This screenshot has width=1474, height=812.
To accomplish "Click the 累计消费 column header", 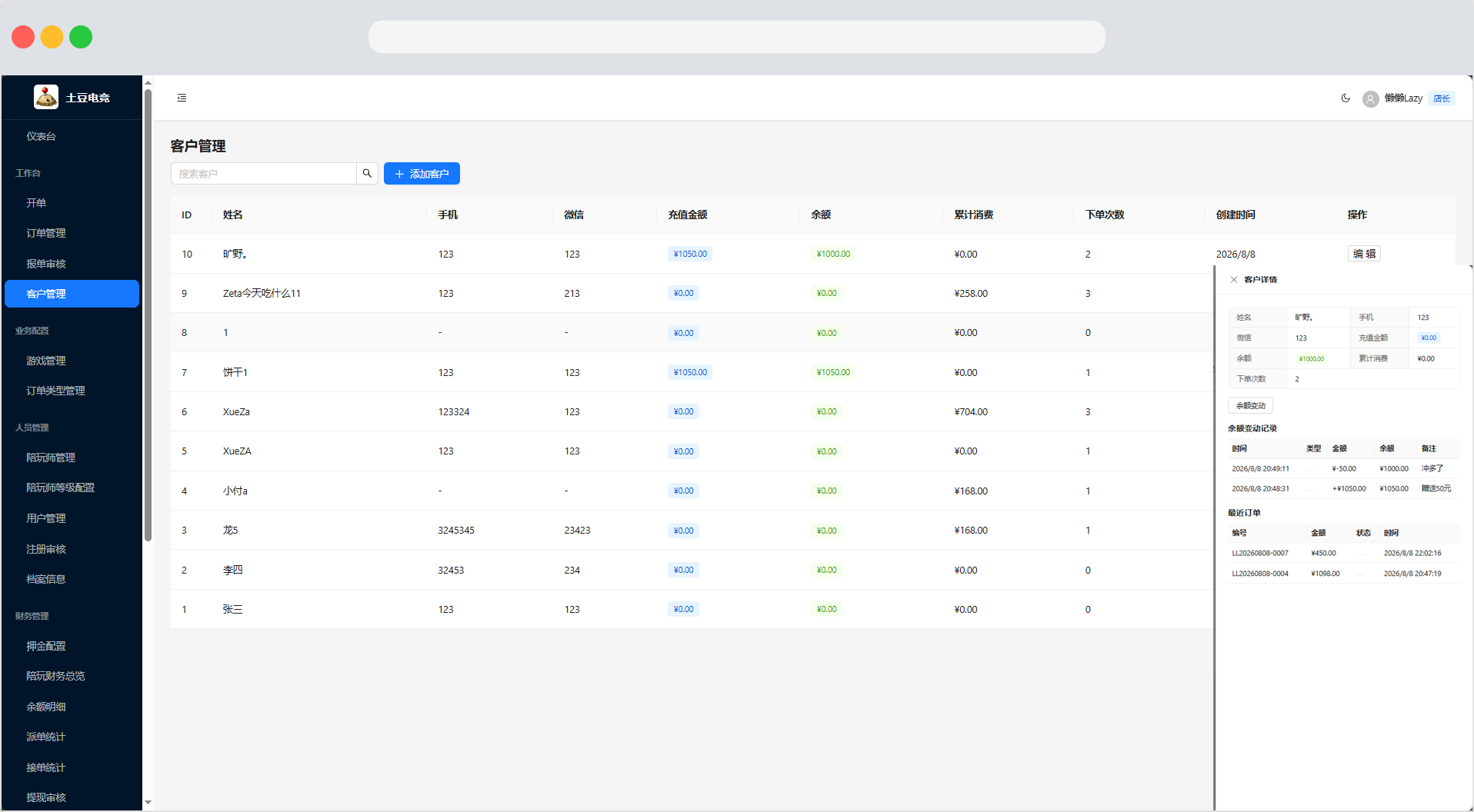I will [973, 215].
